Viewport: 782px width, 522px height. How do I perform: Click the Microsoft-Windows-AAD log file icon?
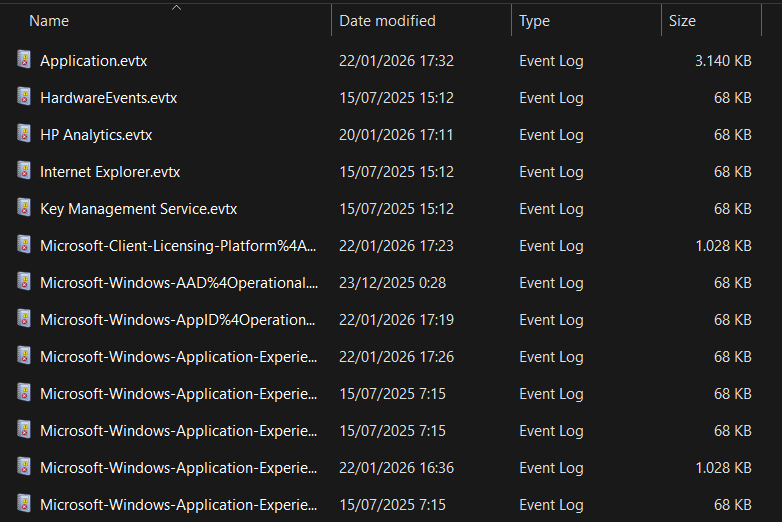pyautogui.click(x=24, y=282)
